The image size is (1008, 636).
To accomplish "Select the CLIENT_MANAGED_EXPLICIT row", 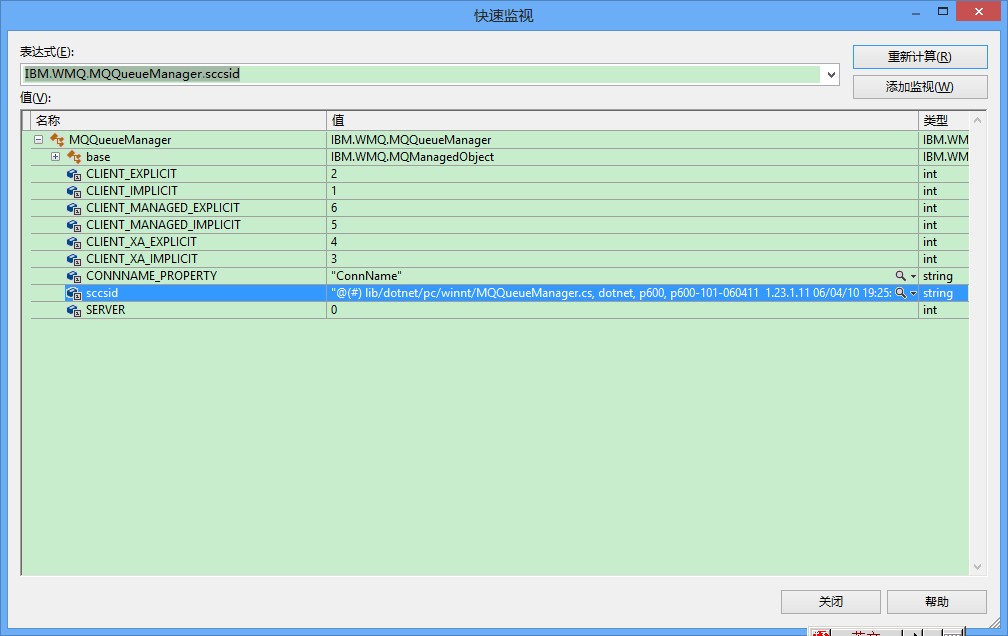I will (x=500, y=208).
